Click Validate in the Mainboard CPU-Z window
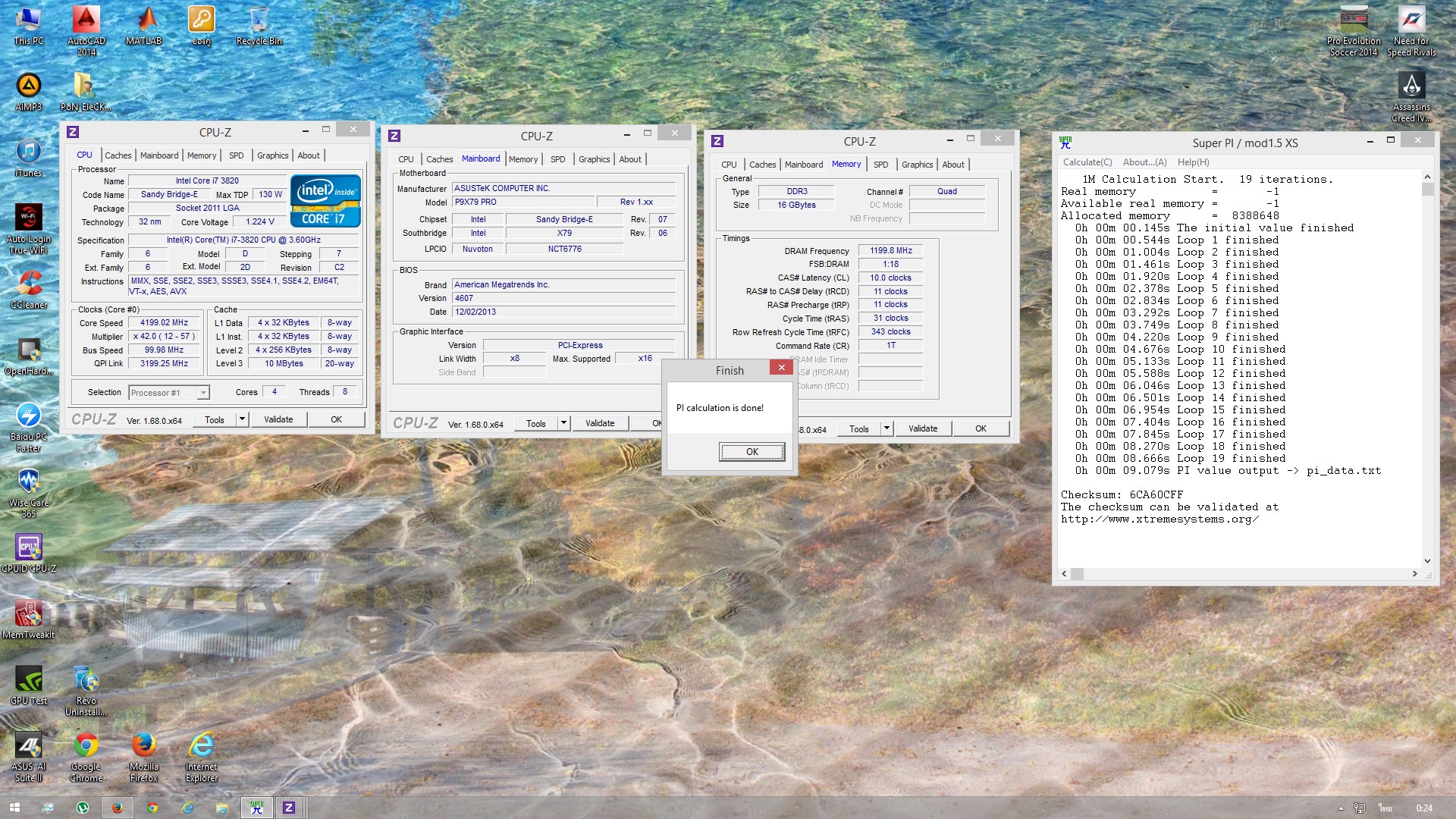 coord(599,424)
